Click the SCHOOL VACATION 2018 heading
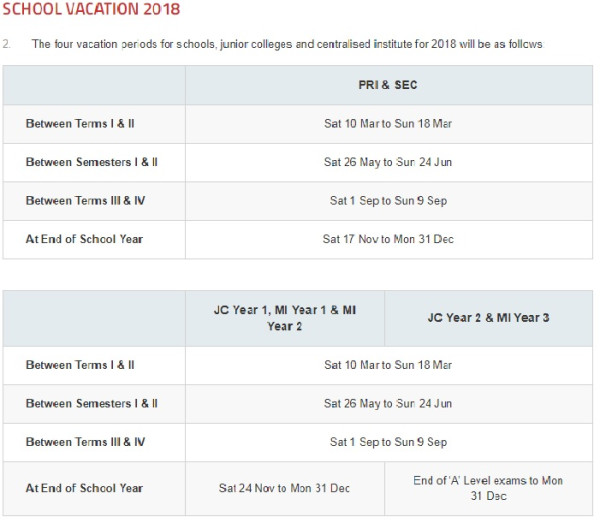 coord(91,9)
